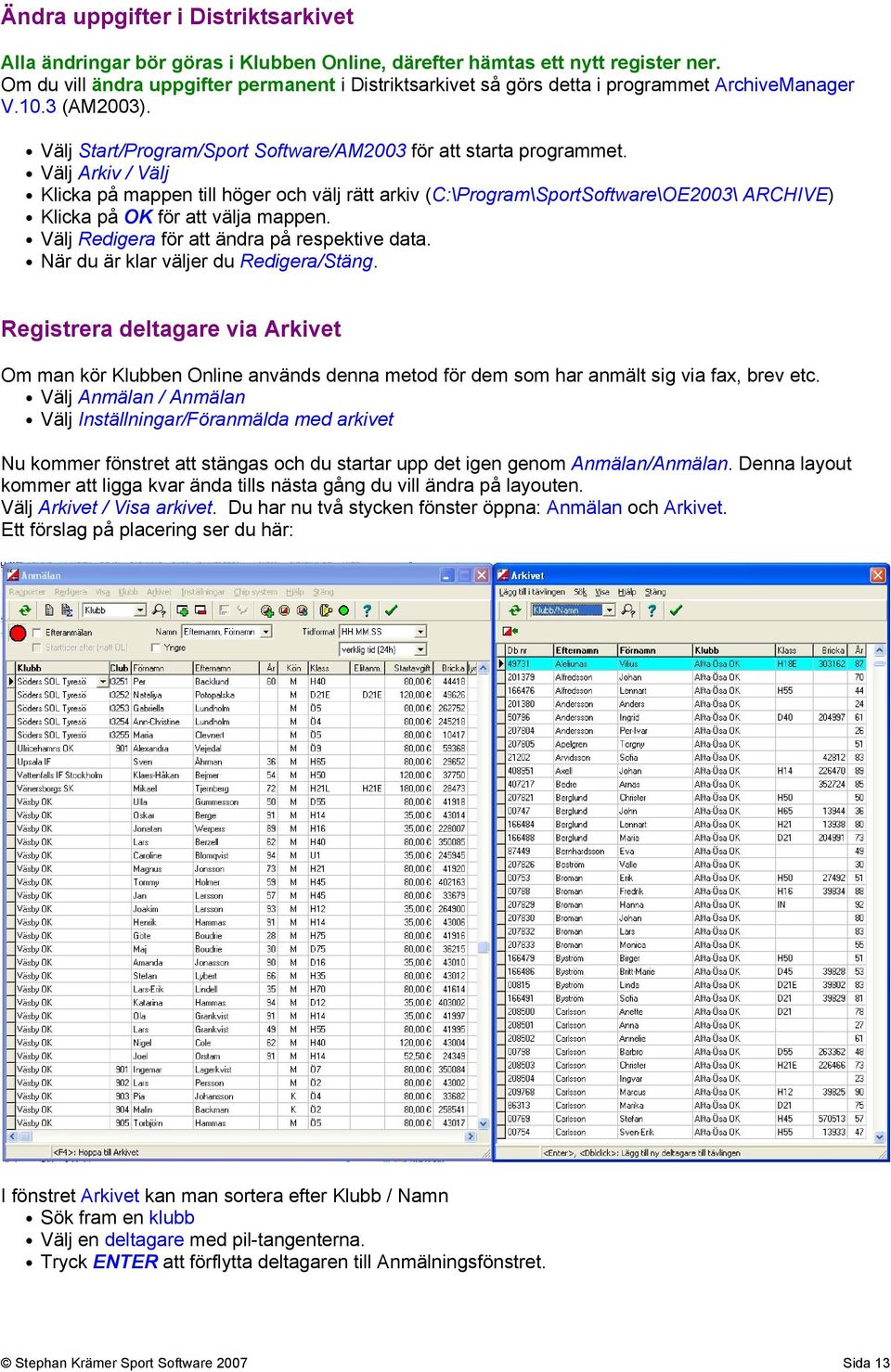Viewport: 891px width, 1372px height.
Task: Select the Potapalska row in Anmälan list
Action: (241, 695)
